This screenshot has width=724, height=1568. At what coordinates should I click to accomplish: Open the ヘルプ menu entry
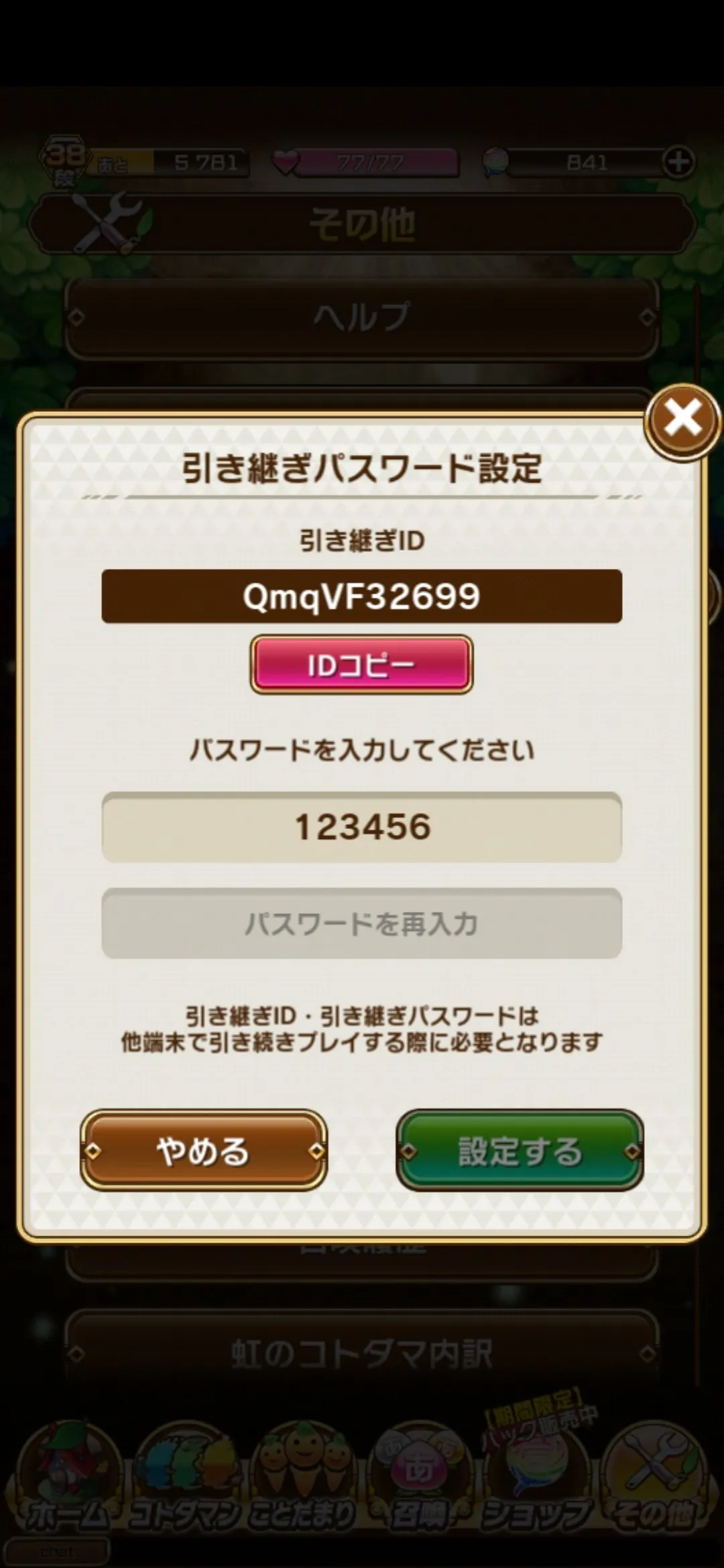pyautogui.click(x=361, y=317)
